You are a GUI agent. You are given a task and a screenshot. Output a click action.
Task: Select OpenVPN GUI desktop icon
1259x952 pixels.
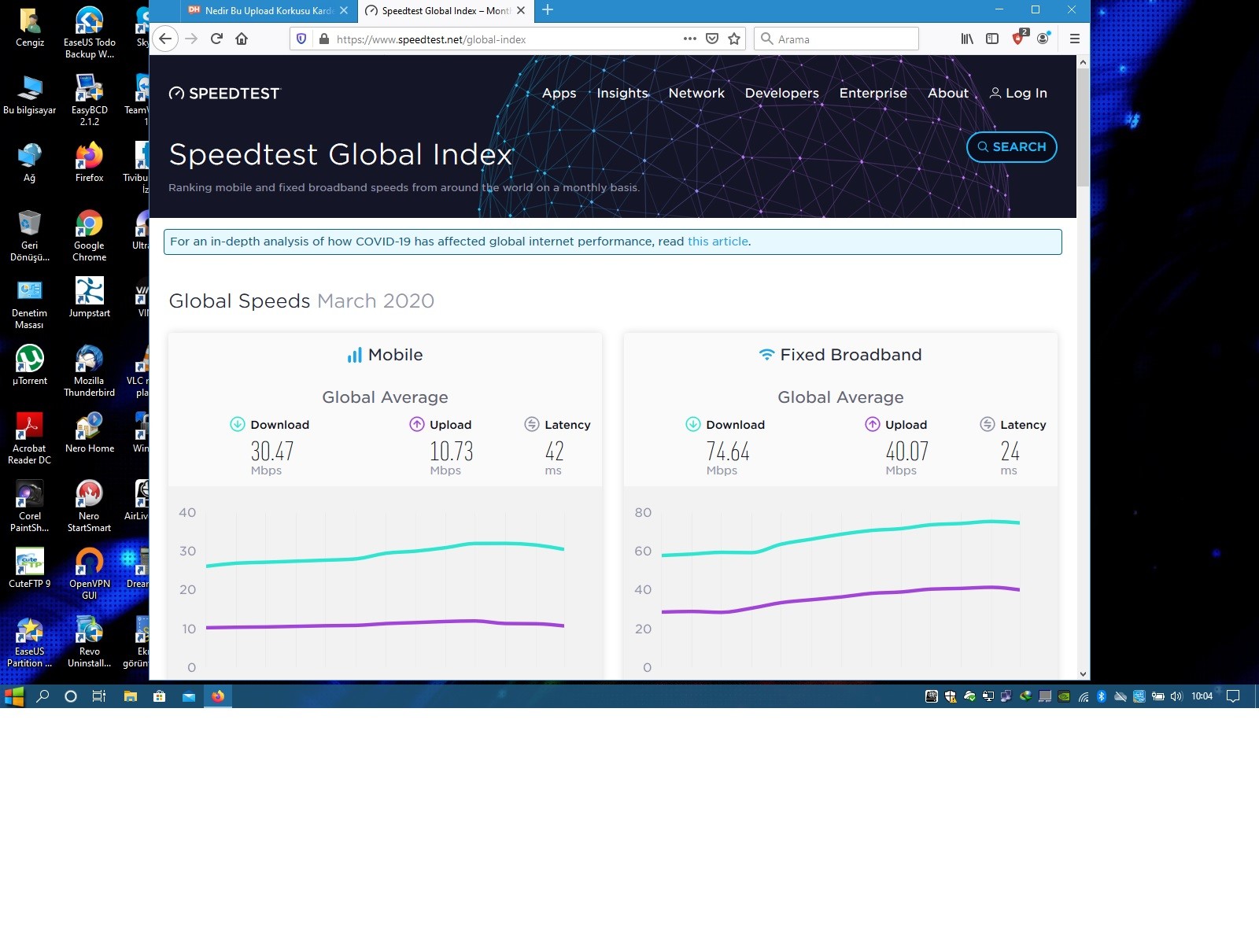coord(89,574)
